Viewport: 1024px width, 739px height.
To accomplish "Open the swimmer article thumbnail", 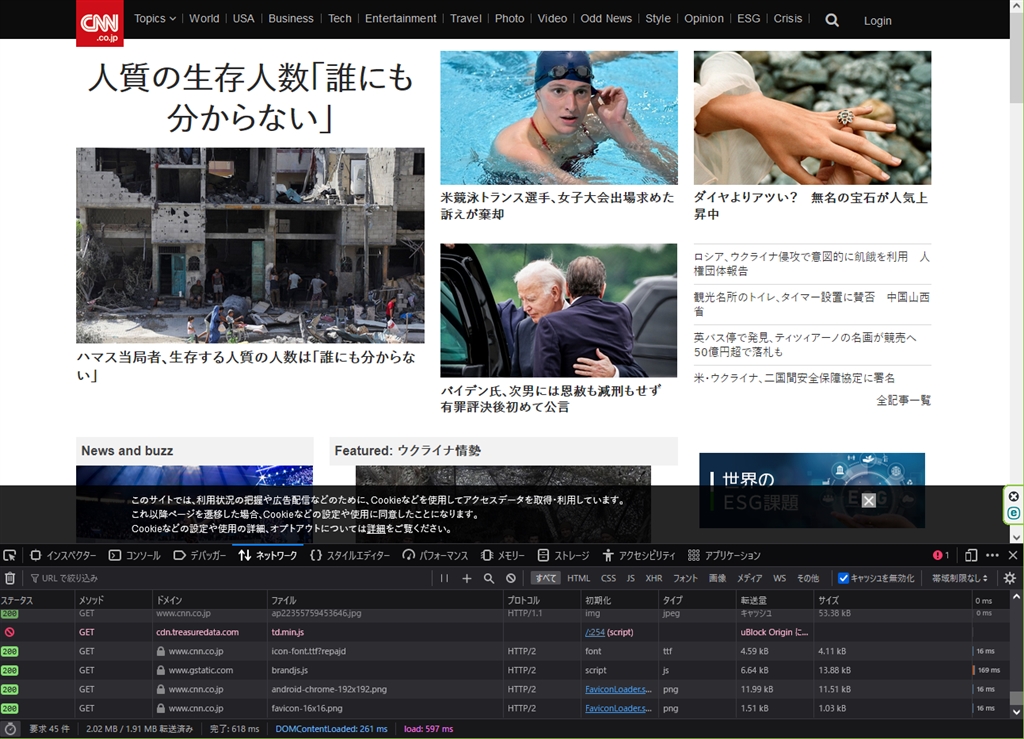I will [559, 118].
